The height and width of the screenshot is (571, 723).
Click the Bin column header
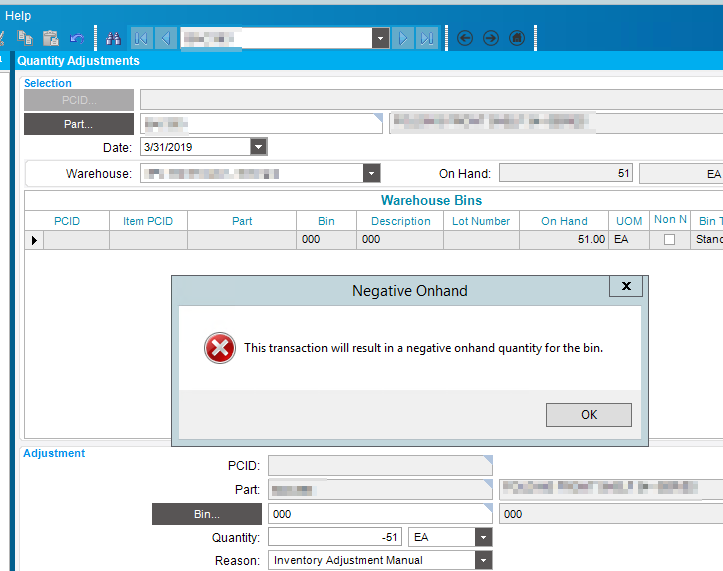coord(326,221)
